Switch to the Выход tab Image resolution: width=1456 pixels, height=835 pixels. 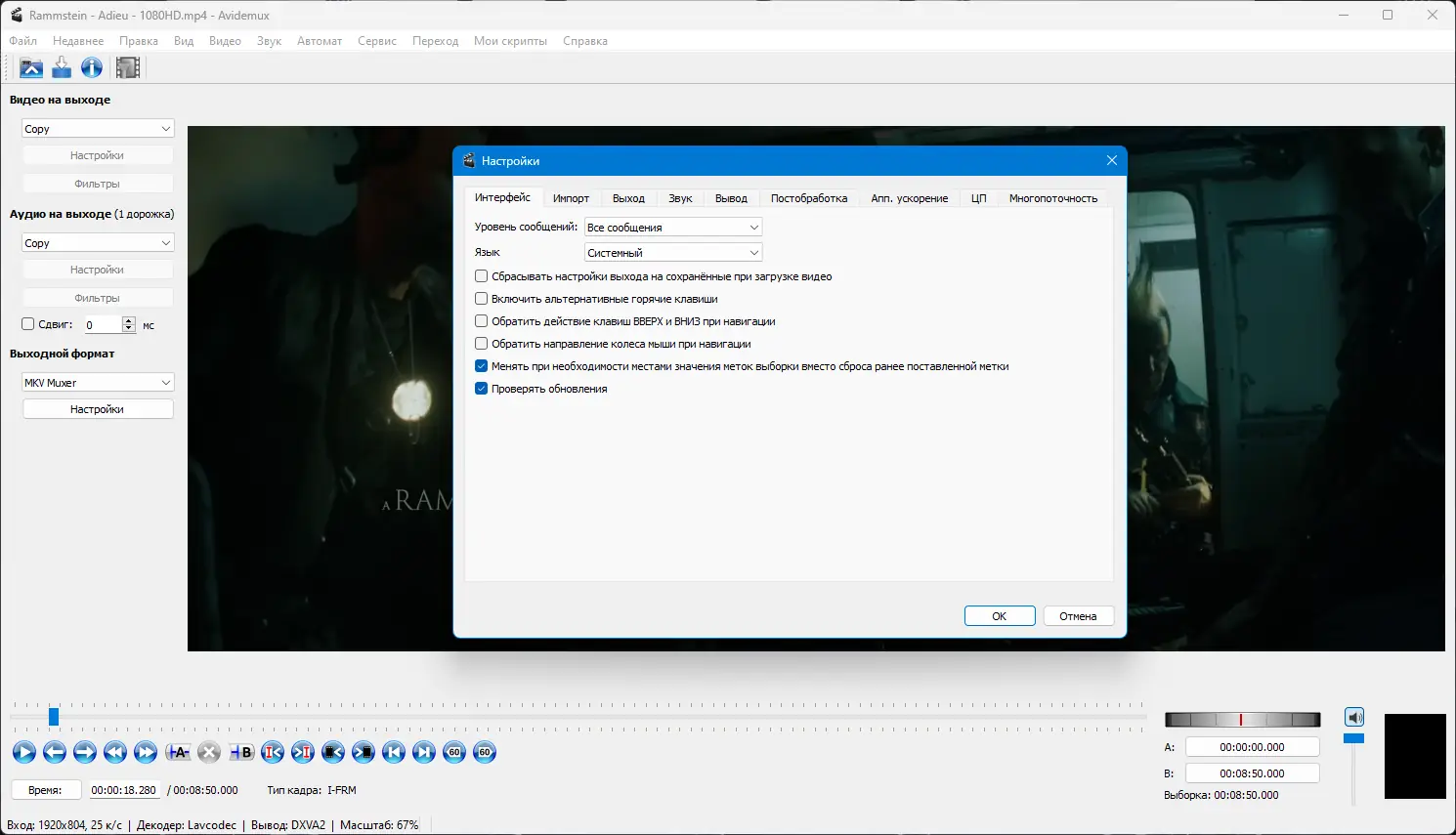tap(628, 198)
